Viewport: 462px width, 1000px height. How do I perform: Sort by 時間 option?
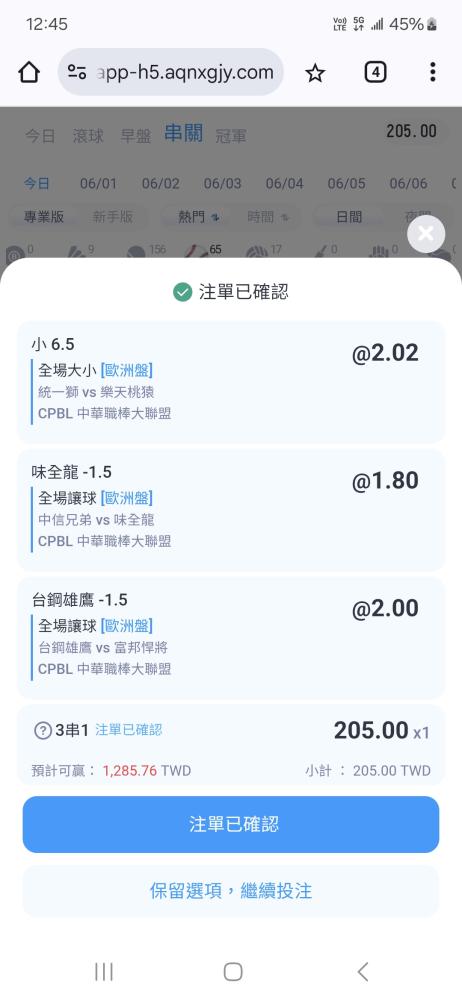tap(267, 217)
